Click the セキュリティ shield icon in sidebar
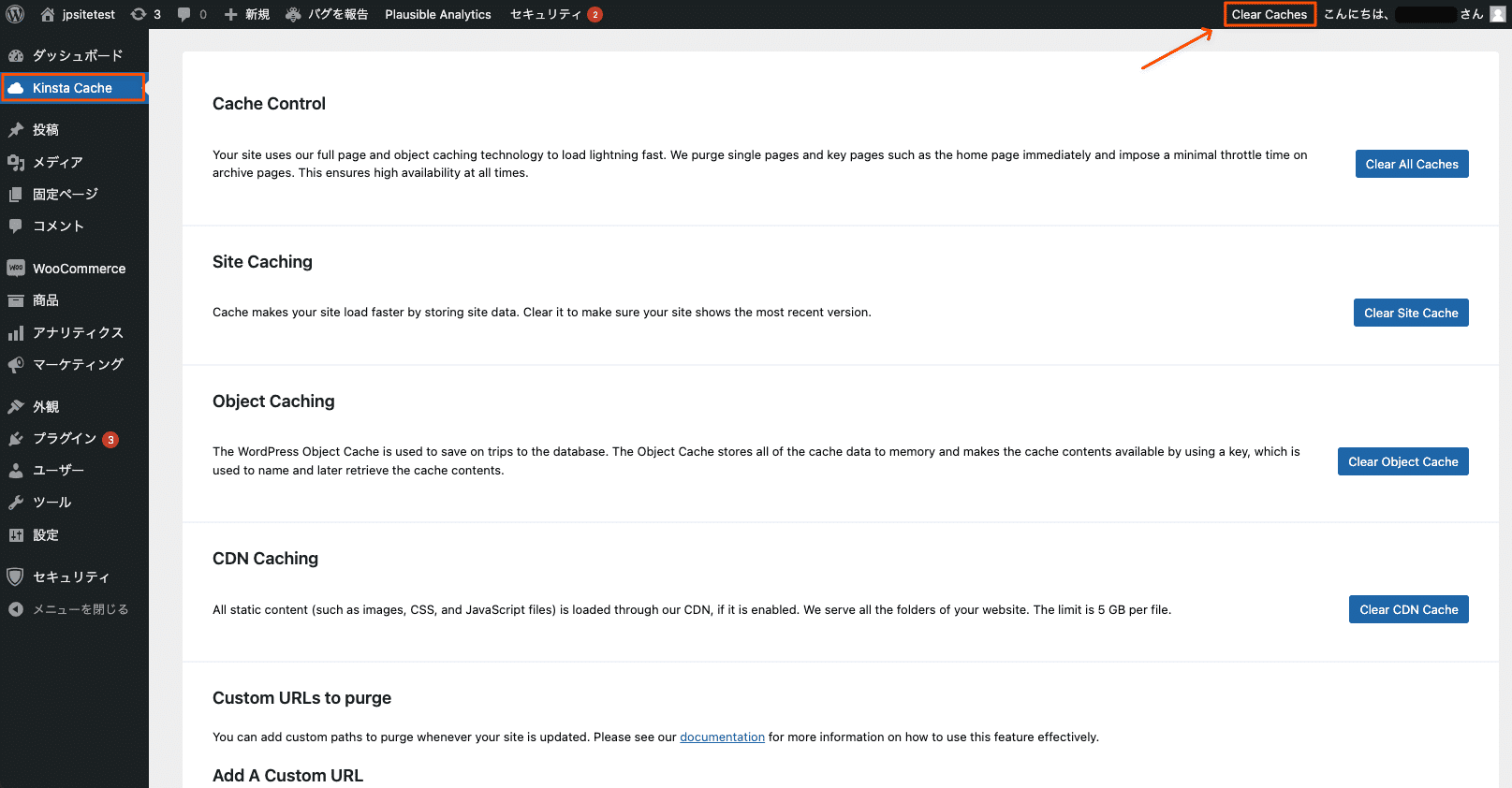This screenshot has width=1512, height=788. tap(15, 576)
